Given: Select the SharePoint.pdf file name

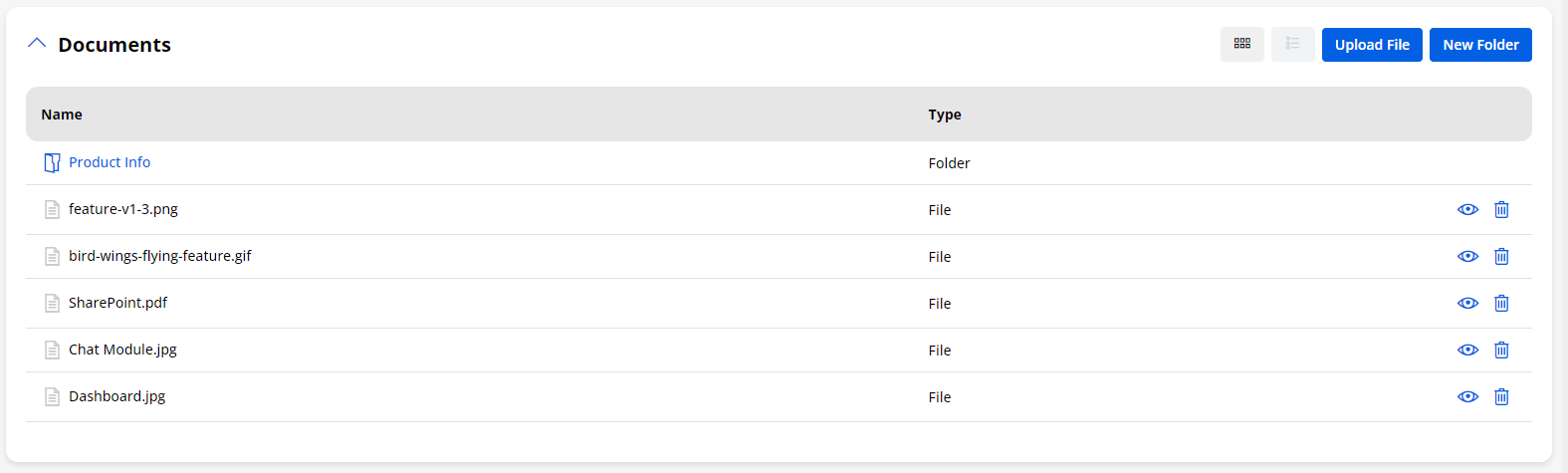Looking at the screenshot, I should (x=117, y=303).
